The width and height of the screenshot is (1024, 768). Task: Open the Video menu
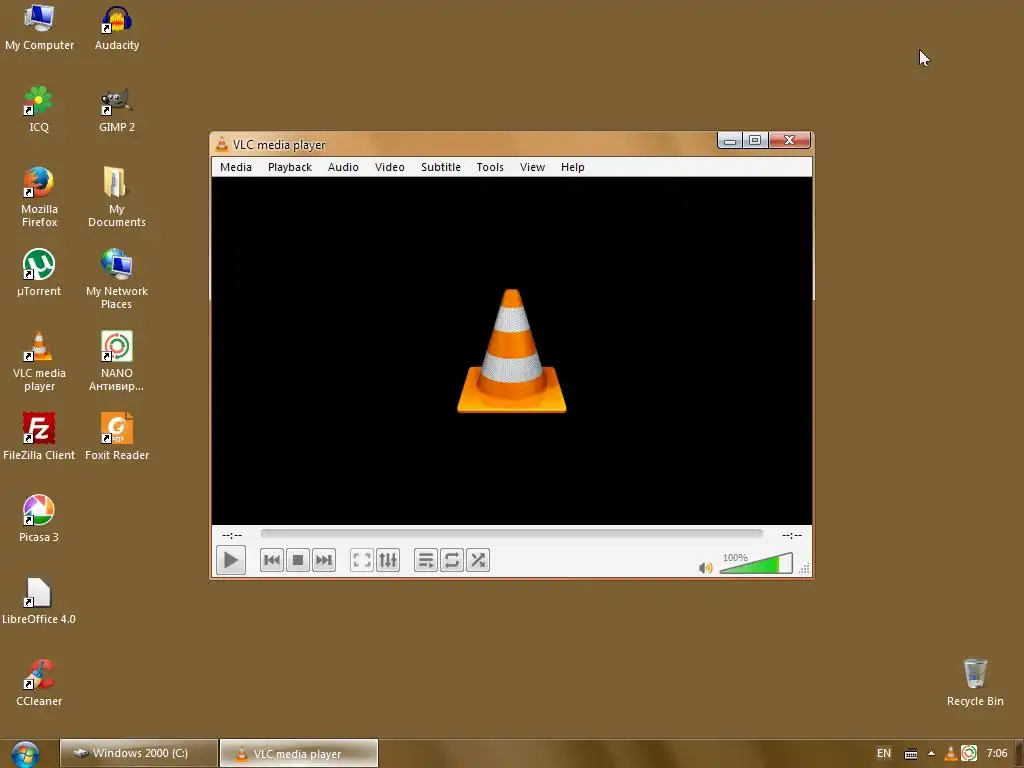(390, 167)
